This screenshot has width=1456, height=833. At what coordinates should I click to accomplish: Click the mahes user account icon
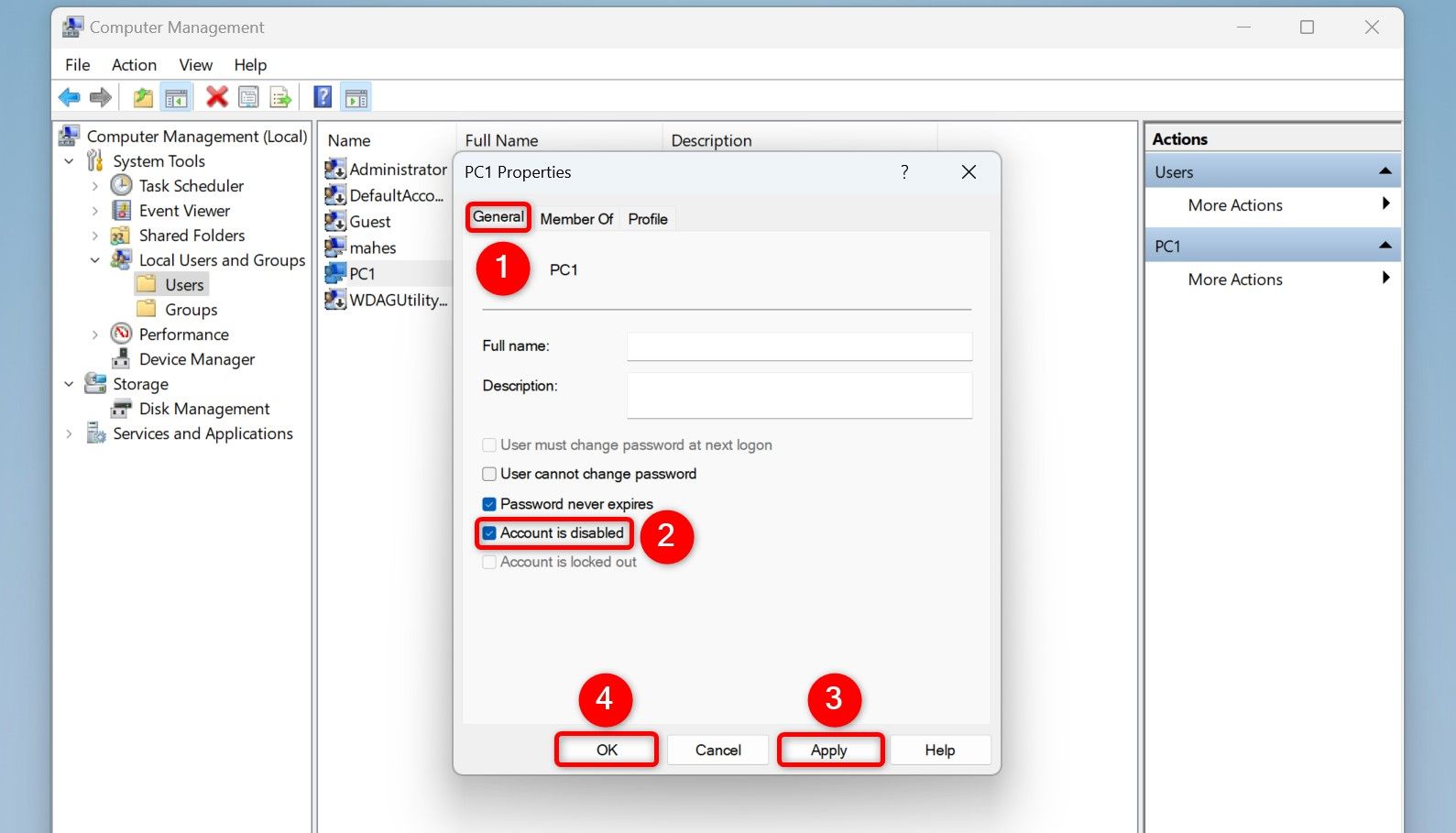click(x=335, y=247)
